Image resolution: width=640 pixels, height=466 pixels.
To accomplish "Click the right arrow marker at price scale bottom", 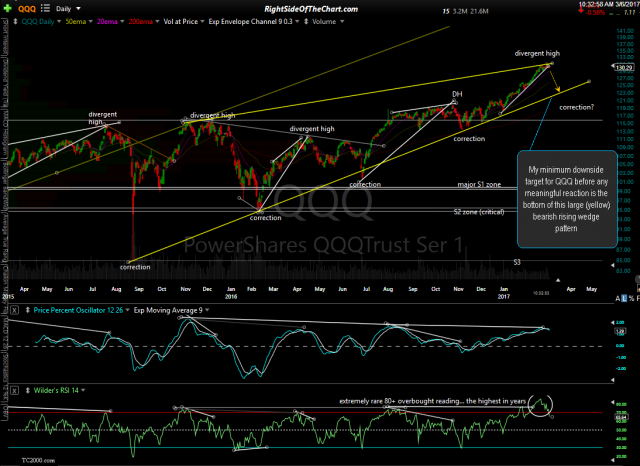I will [x=613, y=265].
